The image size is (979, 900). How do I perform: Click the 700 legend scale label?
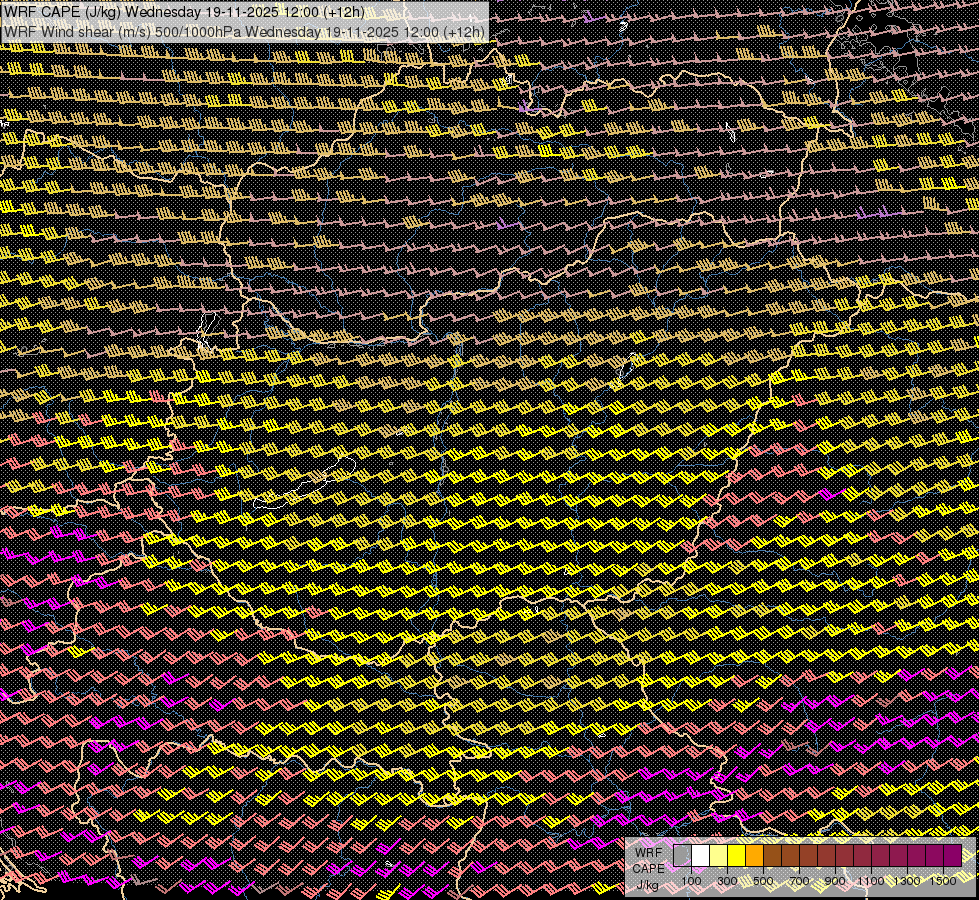pyautogui.click(x=799, y=881)
